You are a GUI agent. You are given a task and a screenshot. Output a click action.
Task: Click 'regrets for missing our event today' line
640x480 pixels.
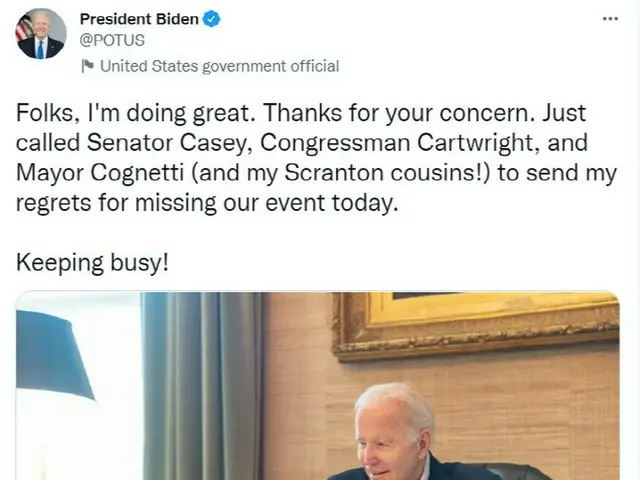point(207,203)
